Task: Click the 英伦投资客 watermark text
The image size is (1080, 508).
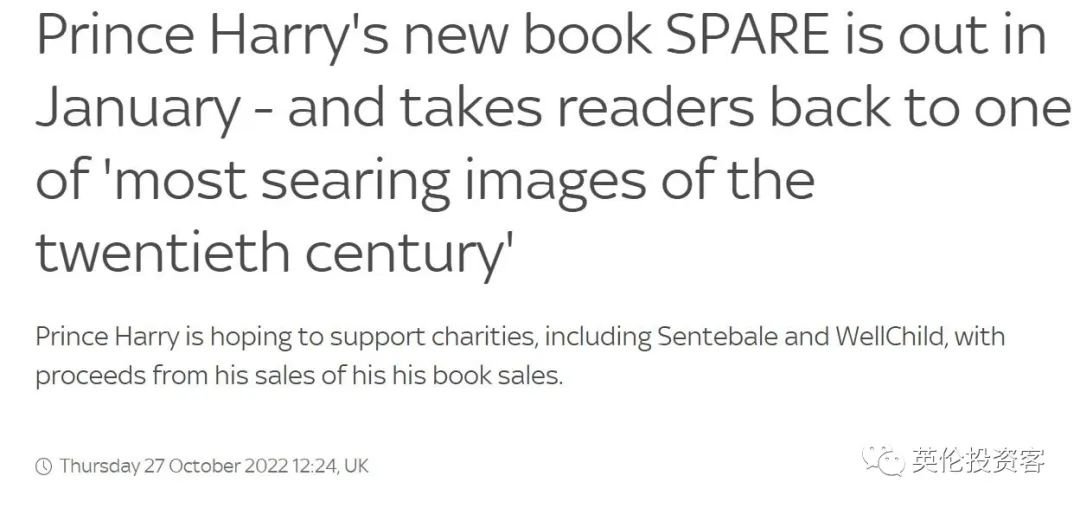Action: coord(978,461)
